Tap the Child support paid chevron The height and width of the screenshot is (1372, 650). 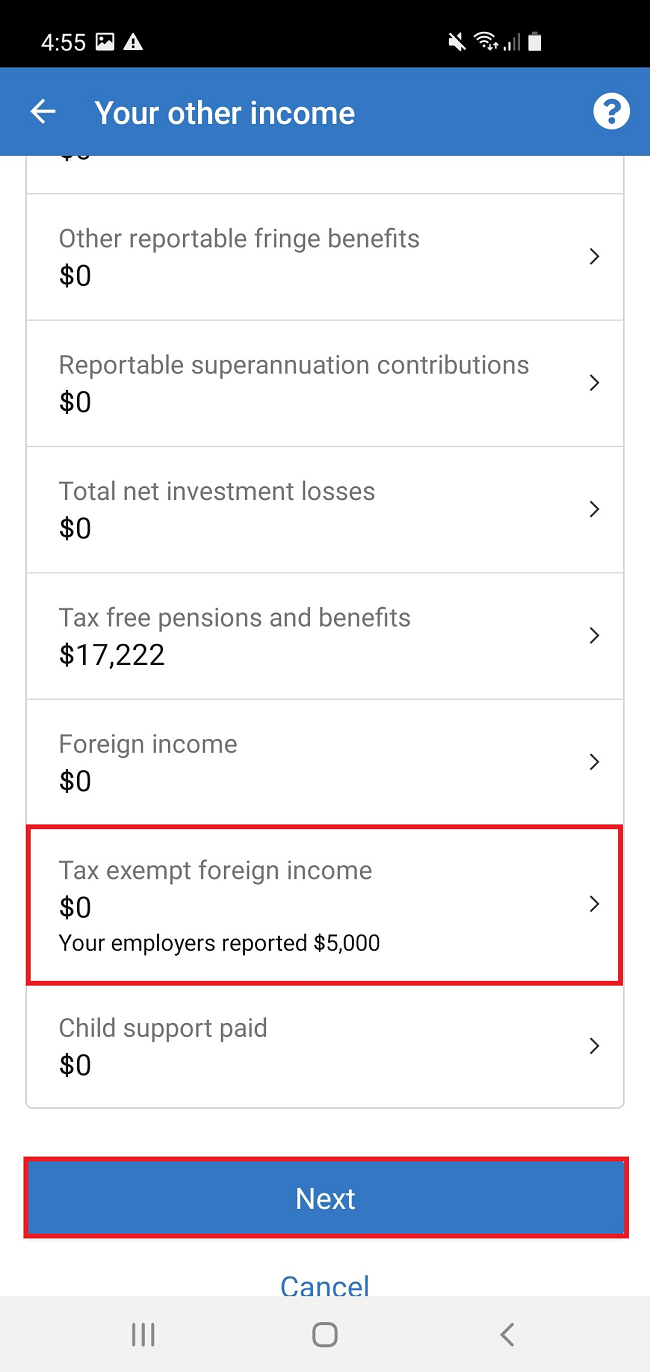(594, 1046)
